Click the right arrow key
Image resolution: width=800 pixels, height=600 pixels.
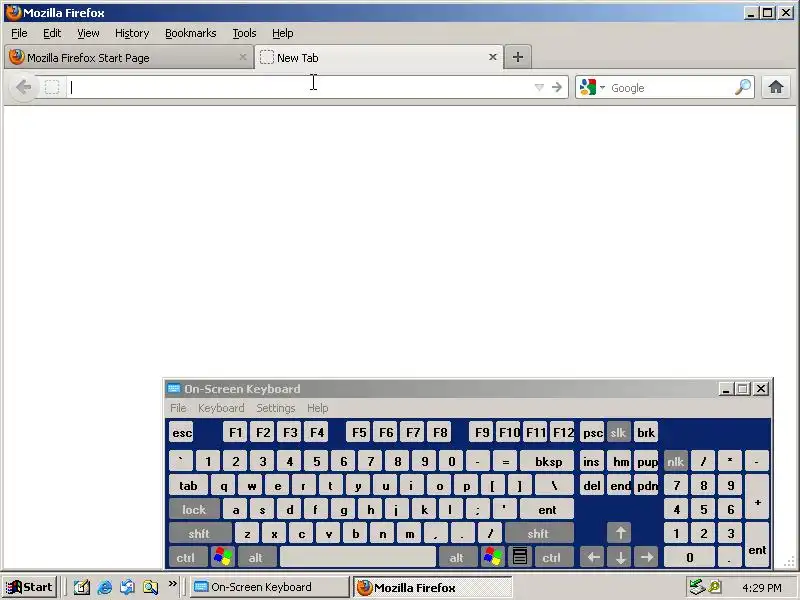coord(647,558)
